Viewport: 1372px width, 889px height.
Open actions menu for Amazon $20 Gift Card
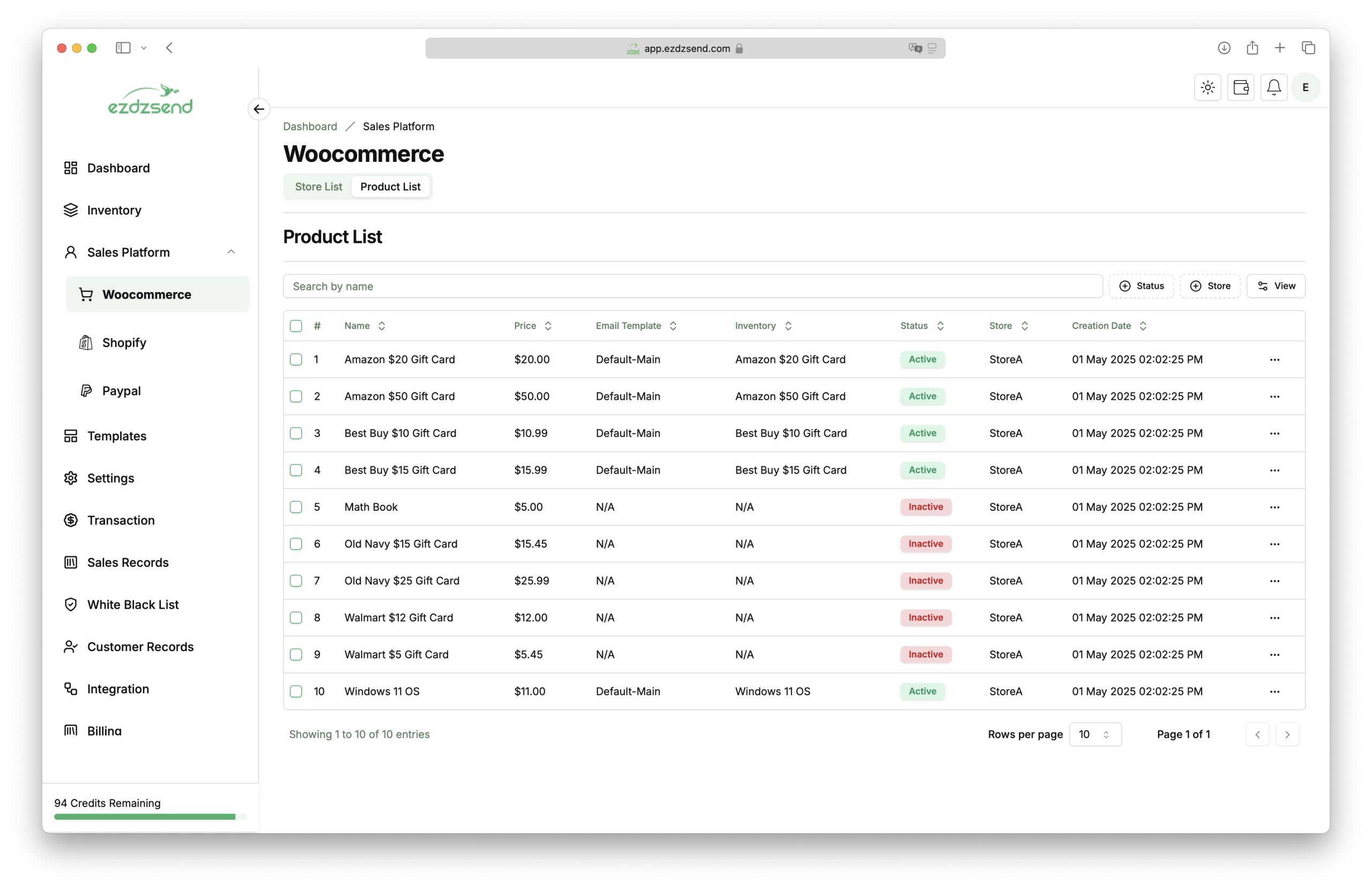(1274, 360)
